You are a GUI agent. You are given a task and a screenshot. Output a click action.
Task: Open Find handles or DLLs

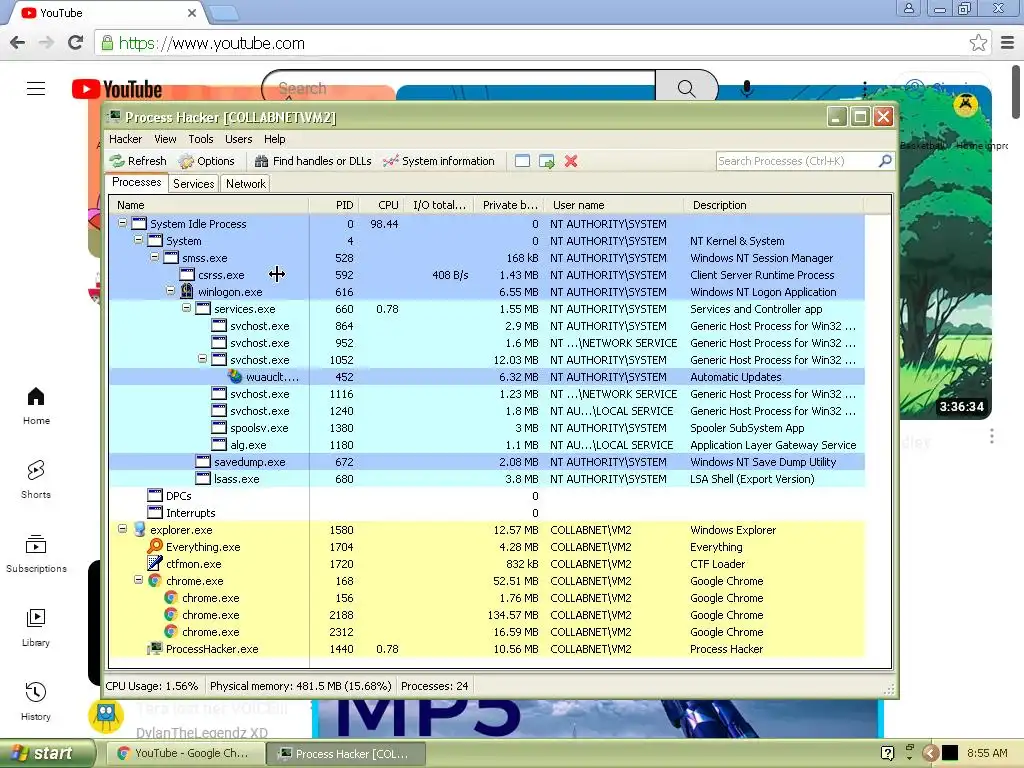click(x=313, y=161)
